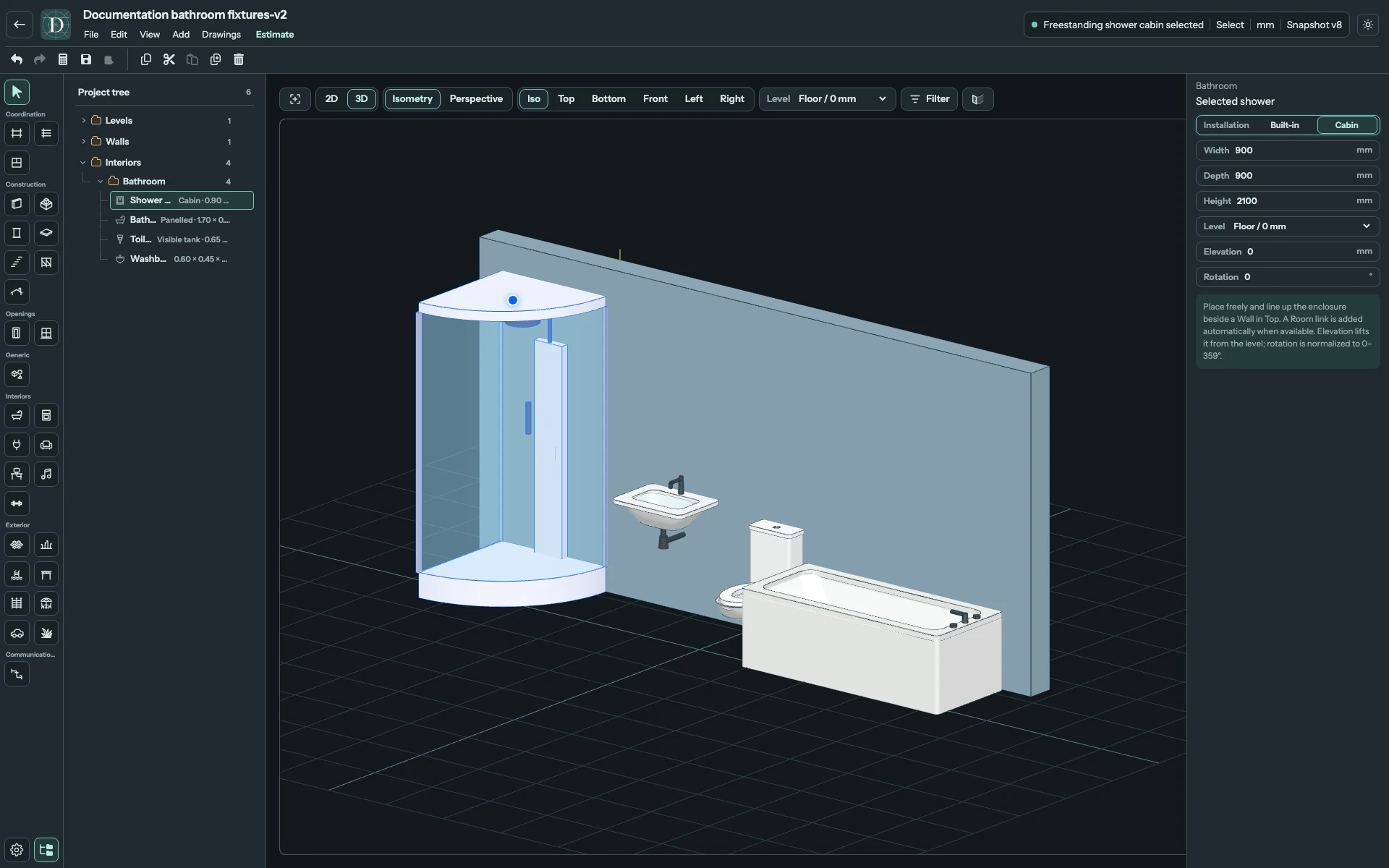Select the sofa furniture tool
Image resolution: width=1389 pixels, height=868 pixels.
click(46, 445)
